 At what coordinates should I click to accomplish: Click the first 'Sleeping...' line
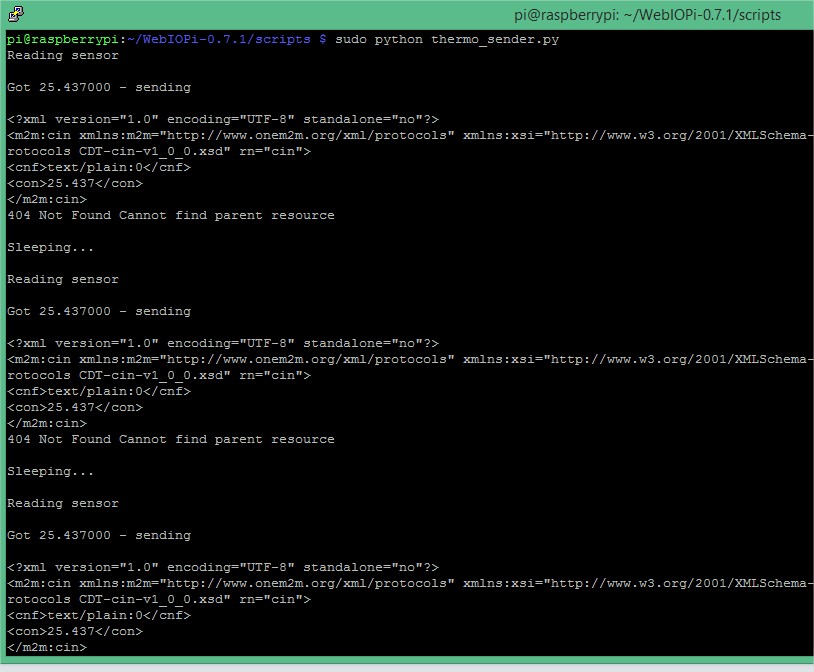point(50,248)
